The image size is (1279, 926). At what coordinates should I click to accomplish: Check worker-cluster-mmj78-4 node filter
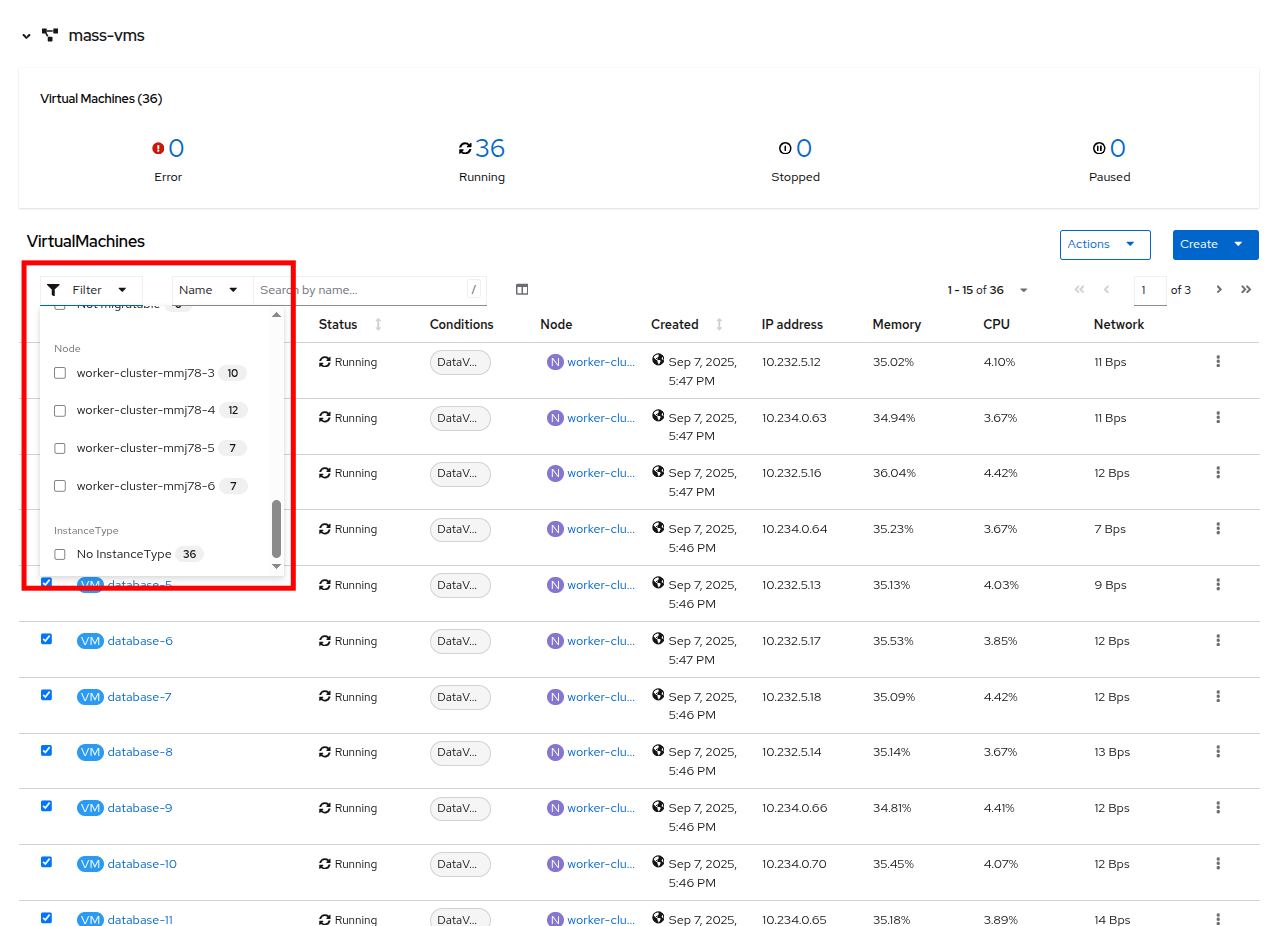pos(60,411)
